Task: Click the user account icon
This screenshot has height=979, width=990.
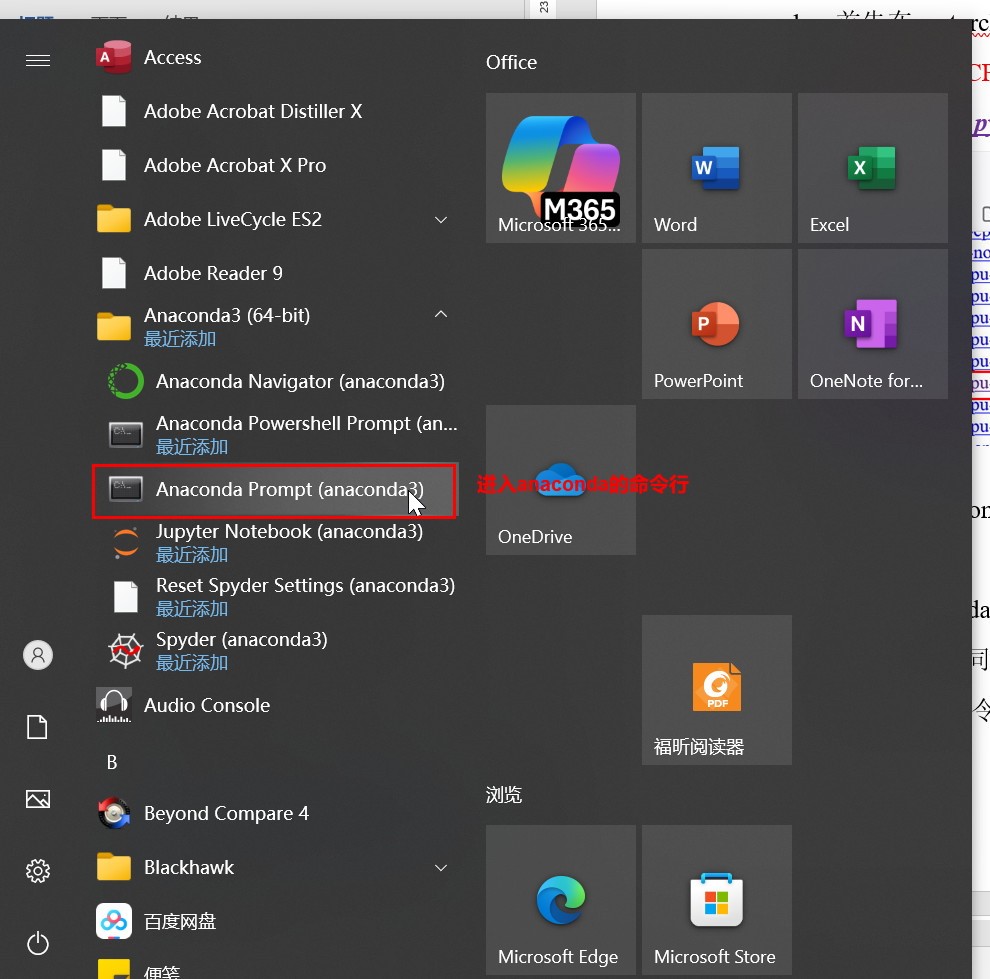Action: [x=38, y=655]
